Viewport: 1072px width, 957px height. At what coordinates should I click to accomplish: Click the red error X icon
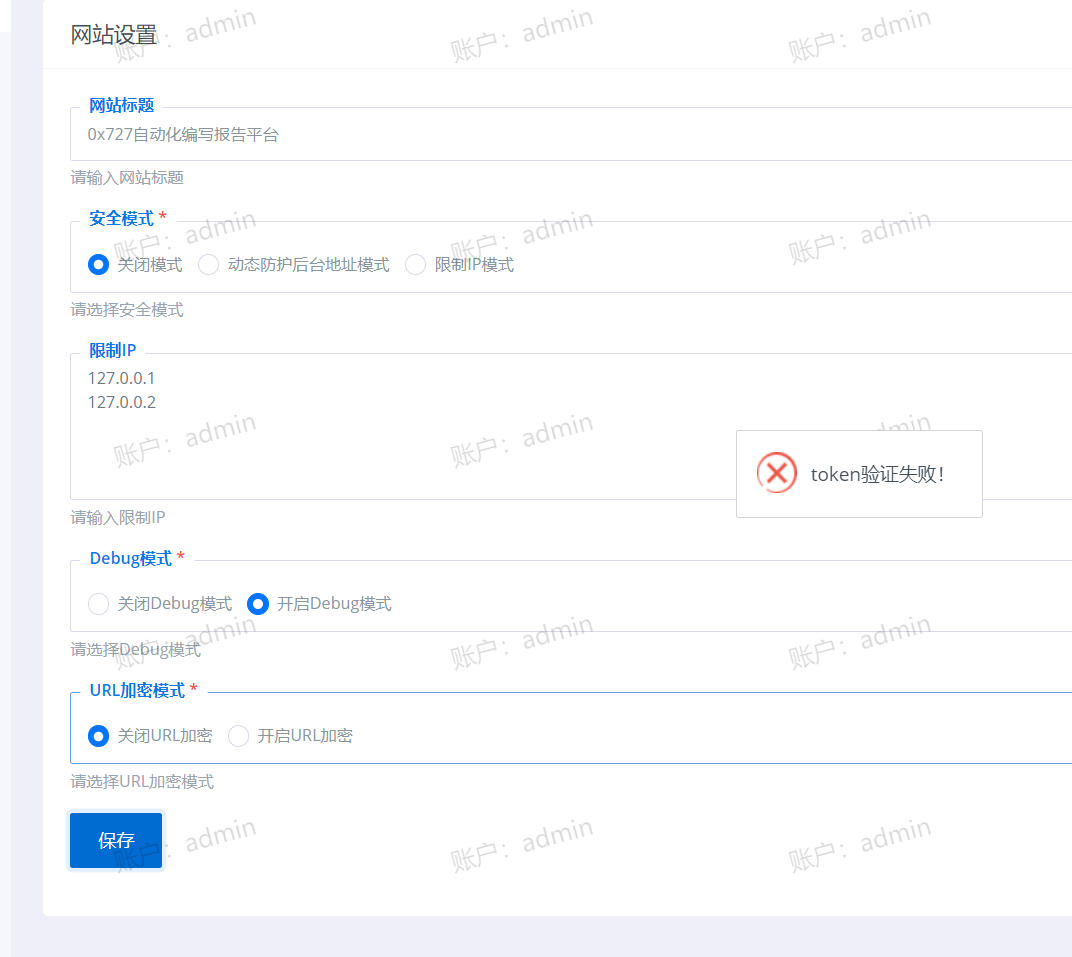[x=776, y=473]
